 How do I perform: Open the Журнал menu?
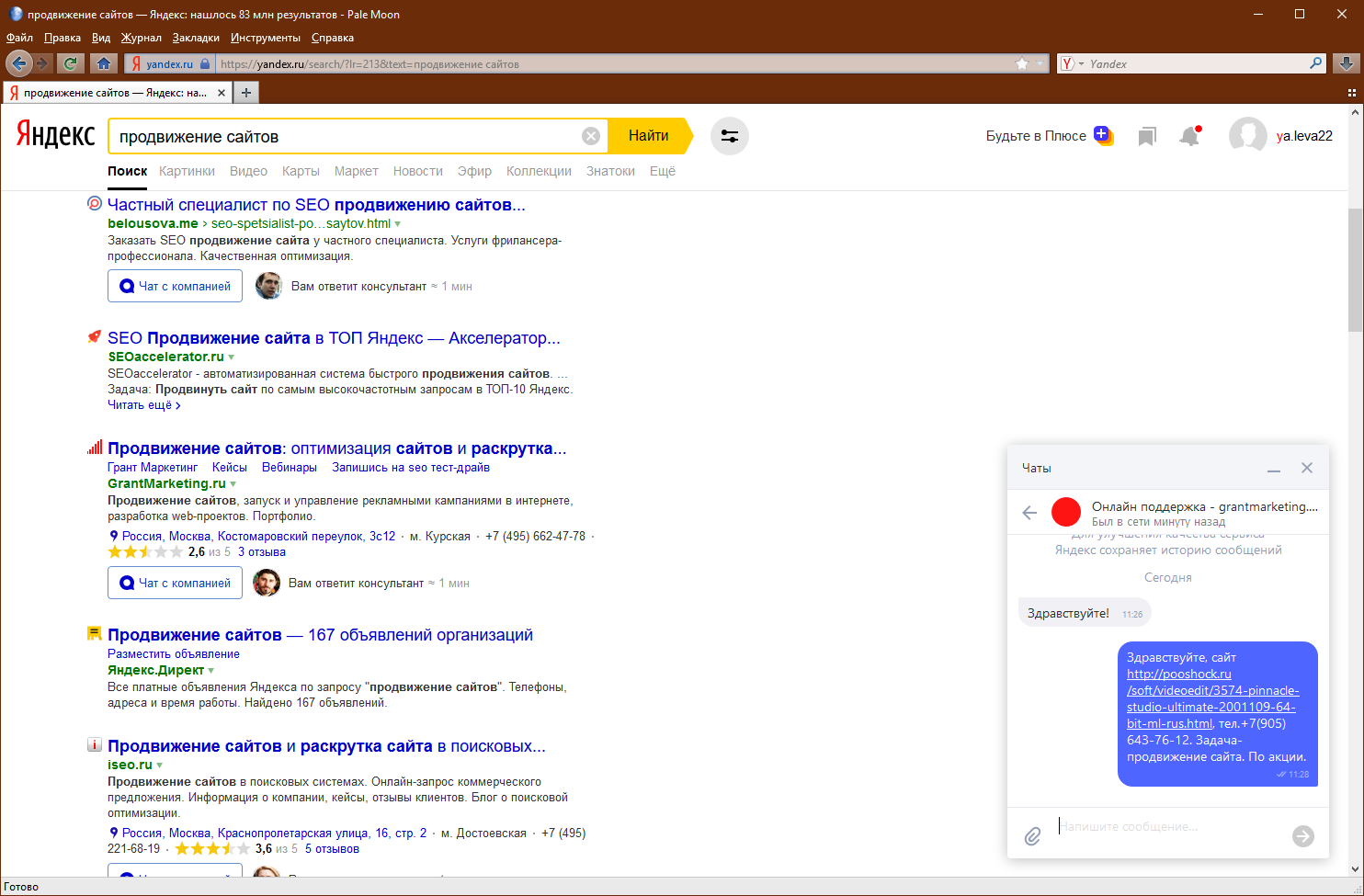click(x=142, y=38)
